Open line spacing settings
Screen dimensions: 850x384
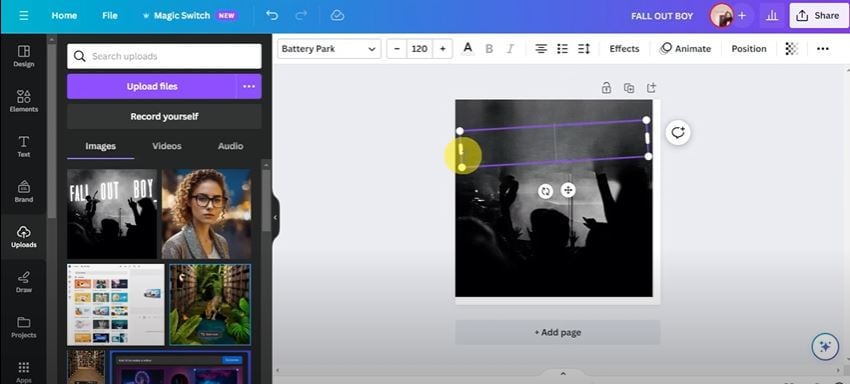[x=584, y=49]
